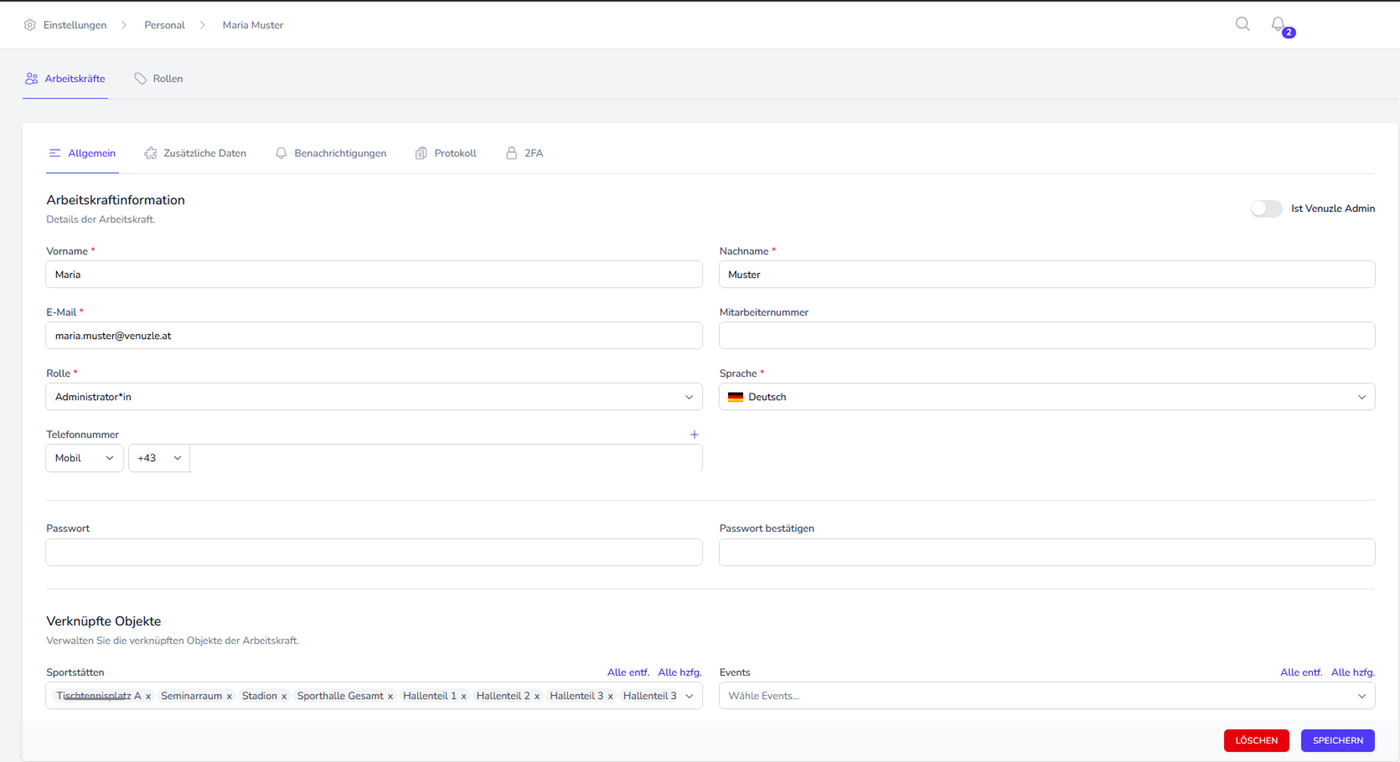
Task: Open the +43 country code dropdown
Action: pyautogui.click(x=159, y=458)
